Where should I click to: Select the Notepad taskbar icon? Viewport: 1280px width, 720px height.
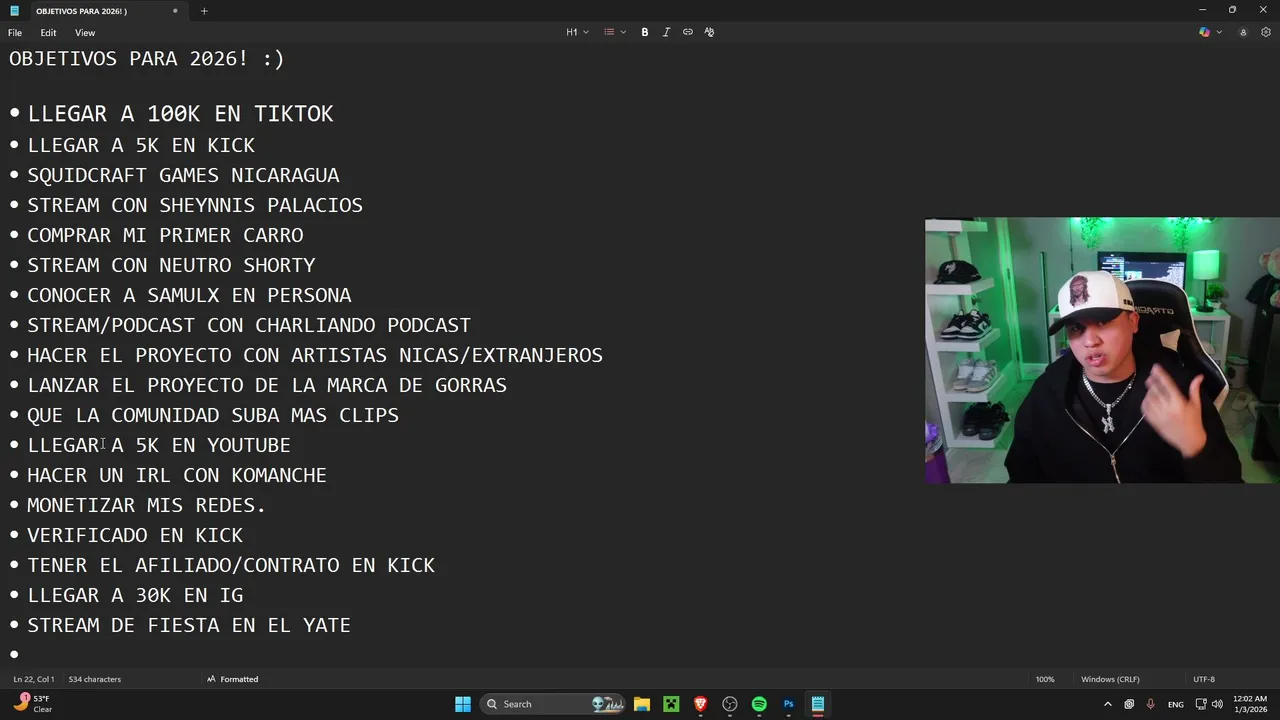[x=818, y=704]
